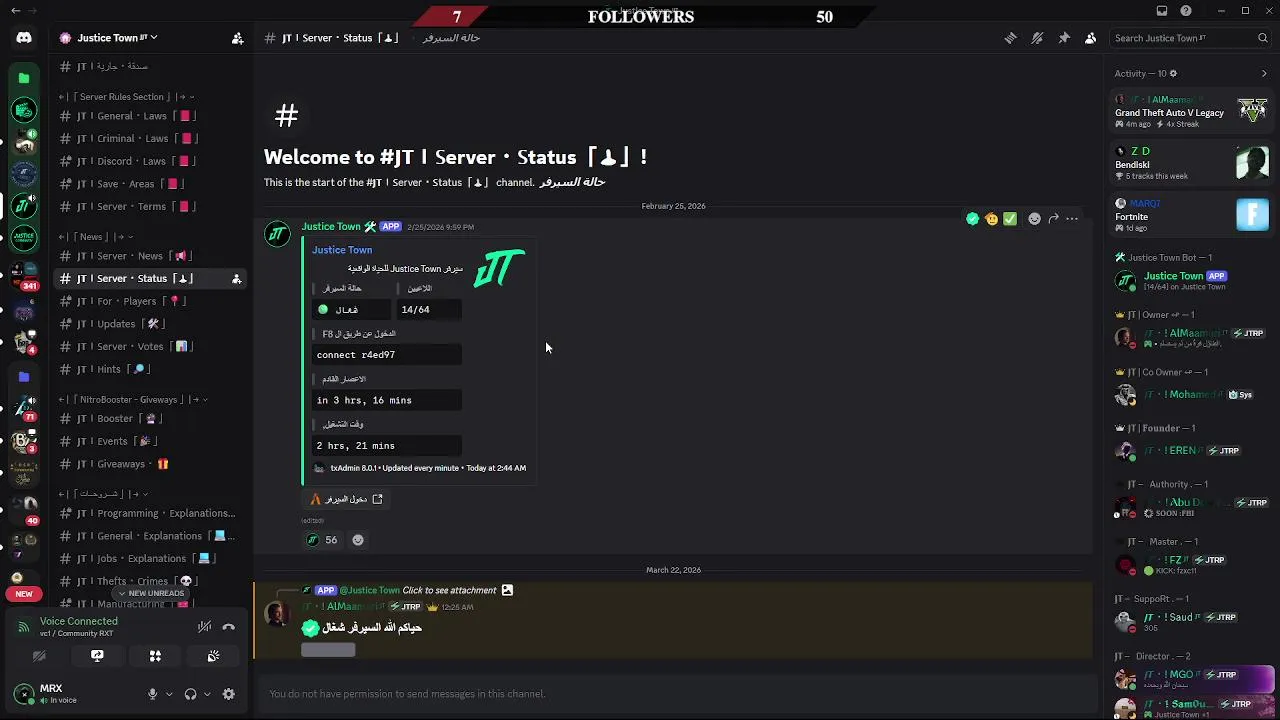
Task: Open the Fortnite activity card
Action: pos(1191,215)
